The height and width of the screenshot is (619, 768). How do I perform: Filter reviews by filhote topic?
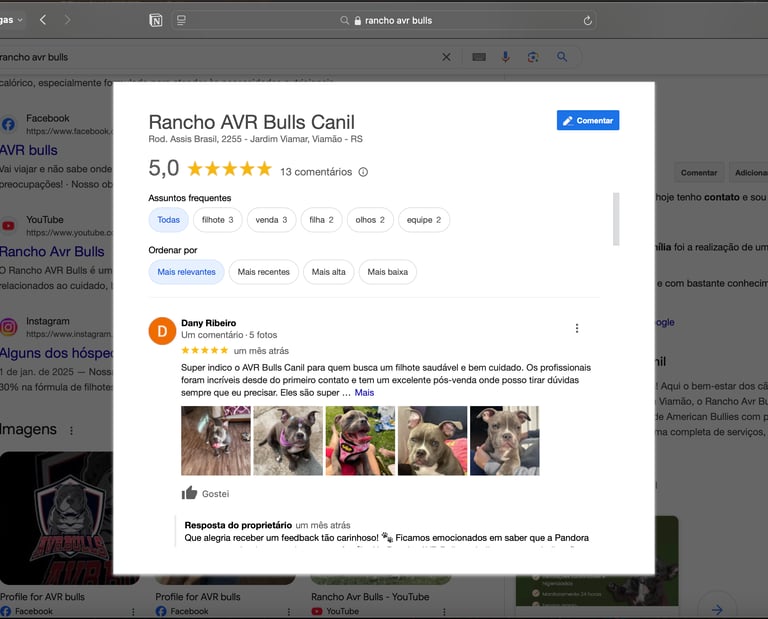click(217, 220)
